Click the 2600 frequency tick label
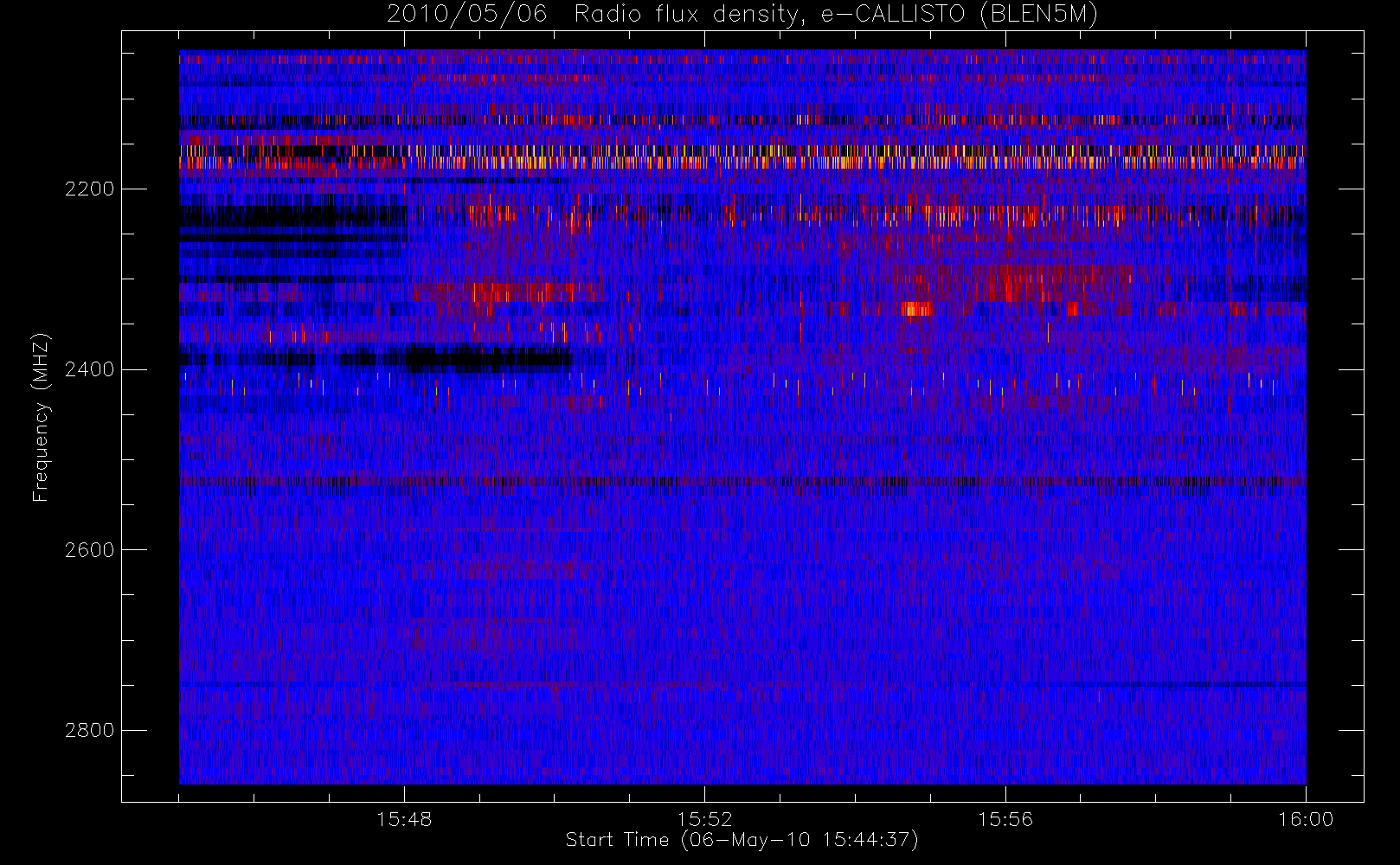1400x865 pixels. [89, 550]
